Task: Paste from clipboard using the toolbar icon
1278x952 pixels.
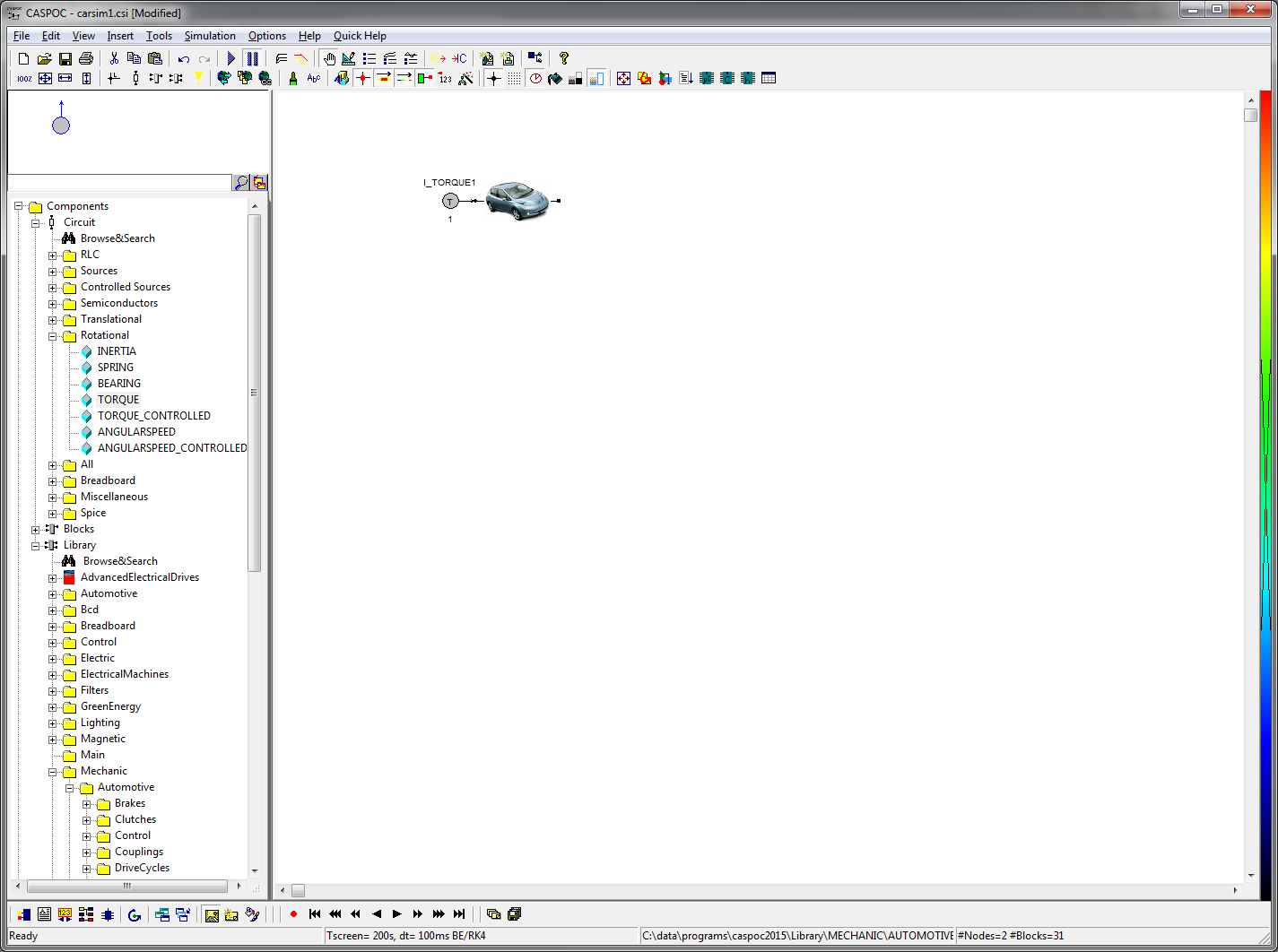Action: (x=155, y=58)
